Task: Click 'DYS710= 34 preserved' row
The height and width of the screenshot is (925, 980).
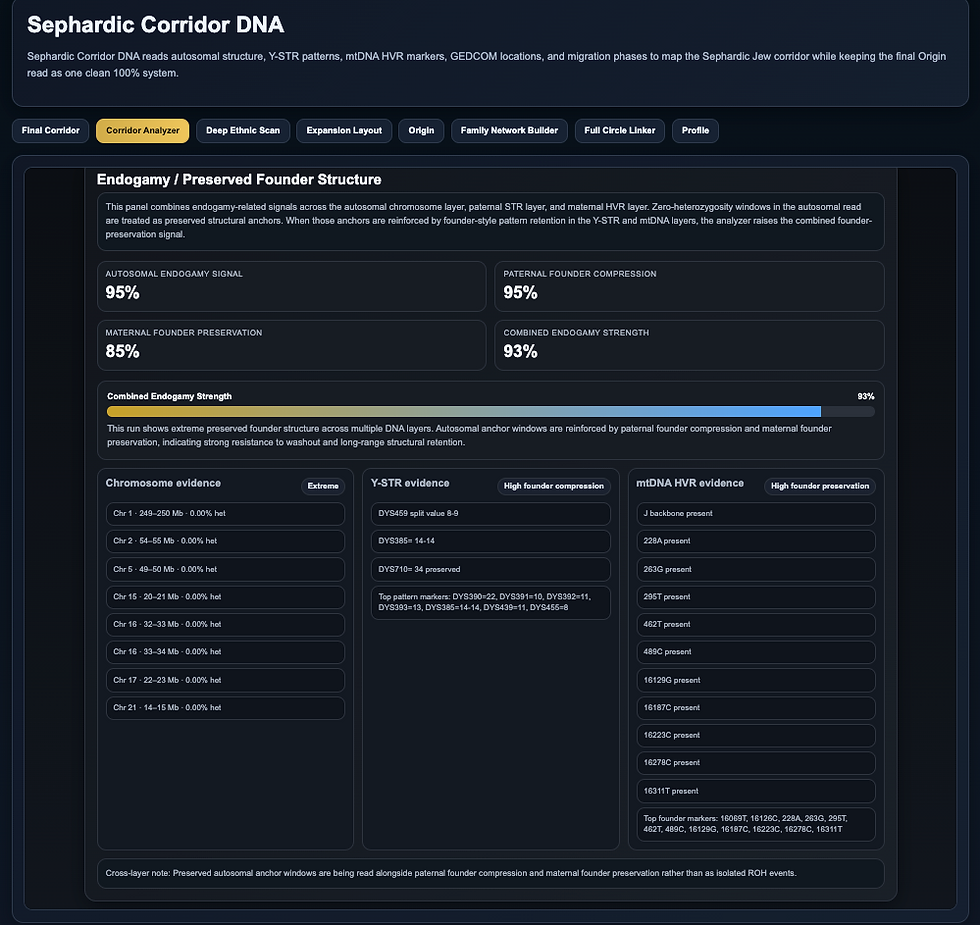Action: [491, 569]
